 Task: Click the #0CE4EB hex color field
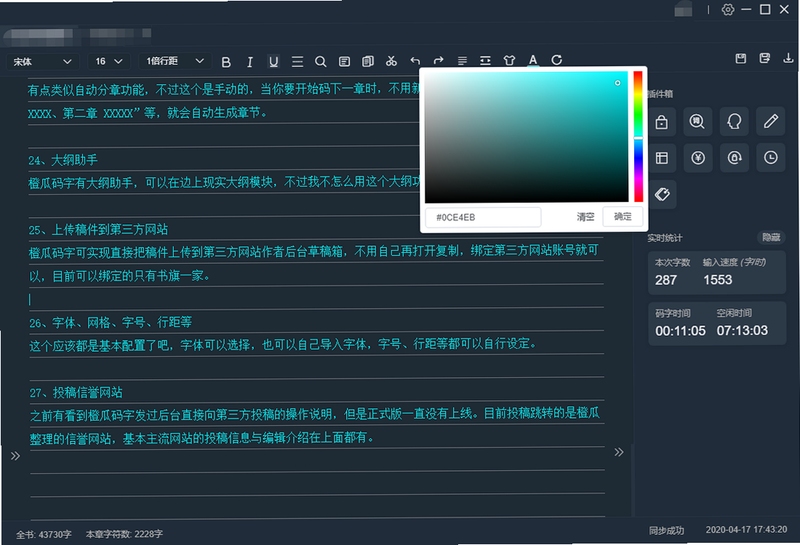(x=483, y=217)
